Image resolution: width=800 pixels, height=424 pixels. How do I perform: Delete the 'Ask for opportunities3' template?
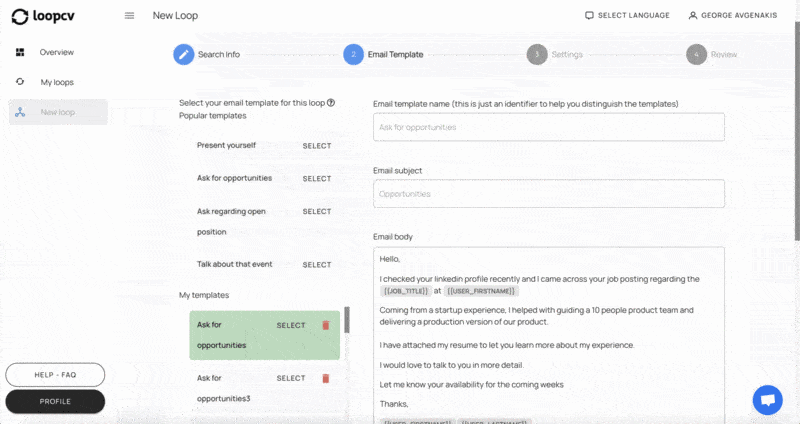coord(325,378)
